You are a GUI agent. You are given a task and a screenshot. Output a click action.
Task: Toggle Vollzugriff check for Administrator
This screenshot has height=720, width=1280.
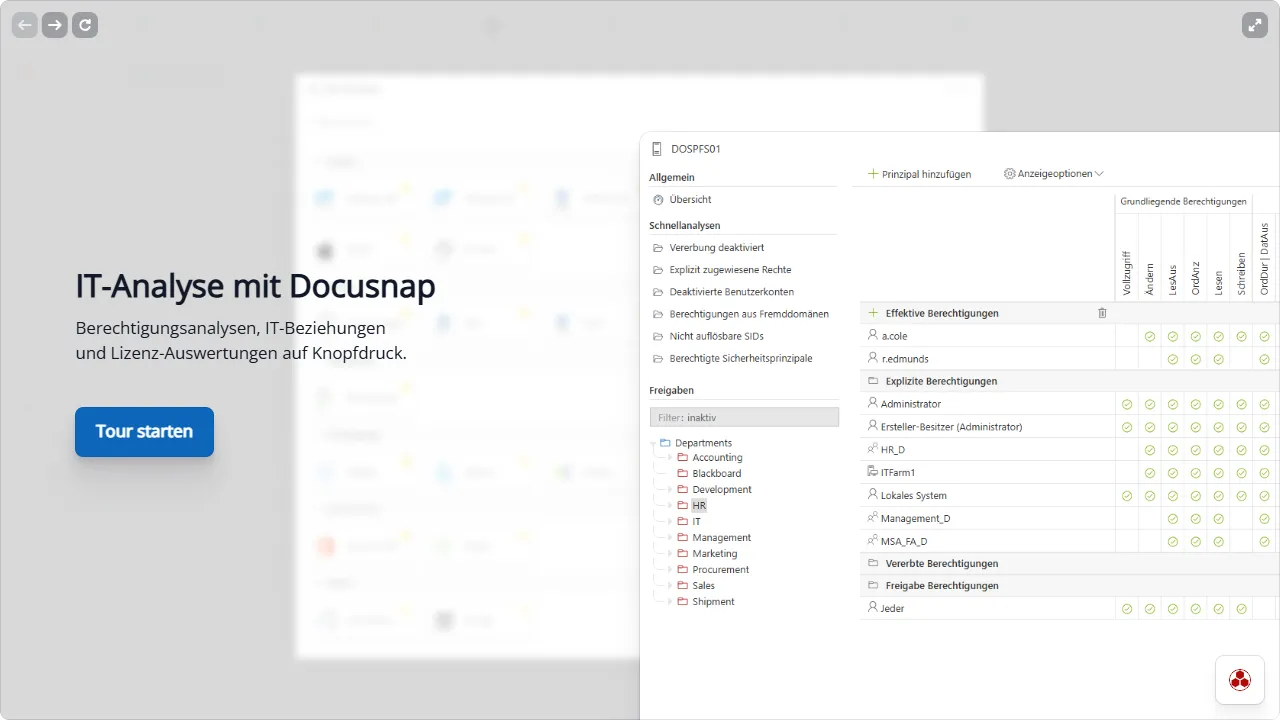point(1127,404)
